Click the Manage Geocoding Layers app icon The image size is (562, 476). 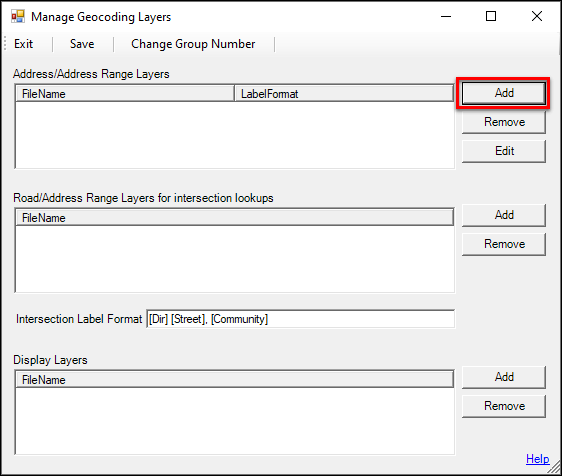pyautogui.click(x=18, y=16)
